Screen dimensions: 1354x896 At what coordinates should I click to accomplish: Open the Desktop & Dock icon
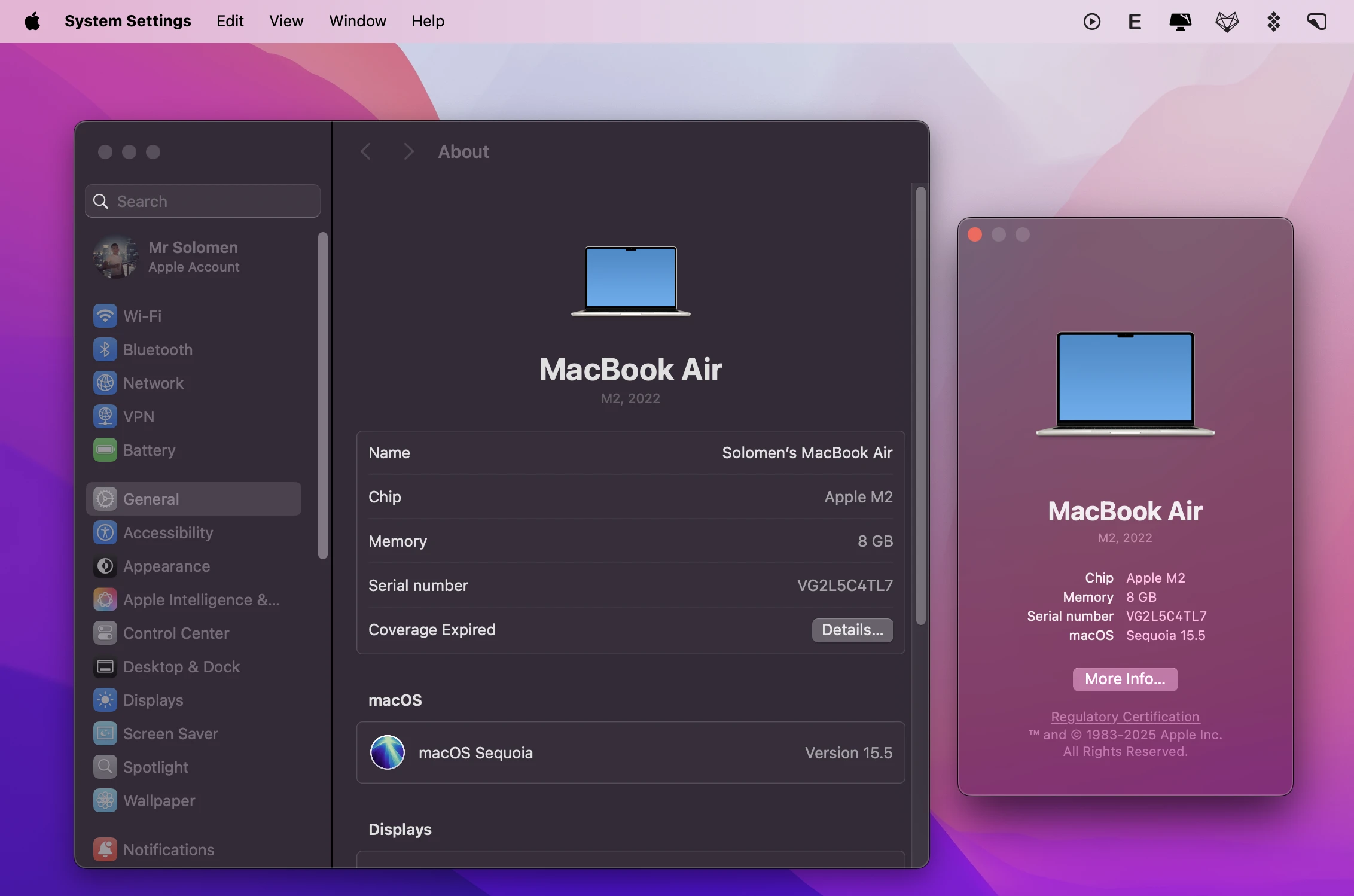[105, 666]
